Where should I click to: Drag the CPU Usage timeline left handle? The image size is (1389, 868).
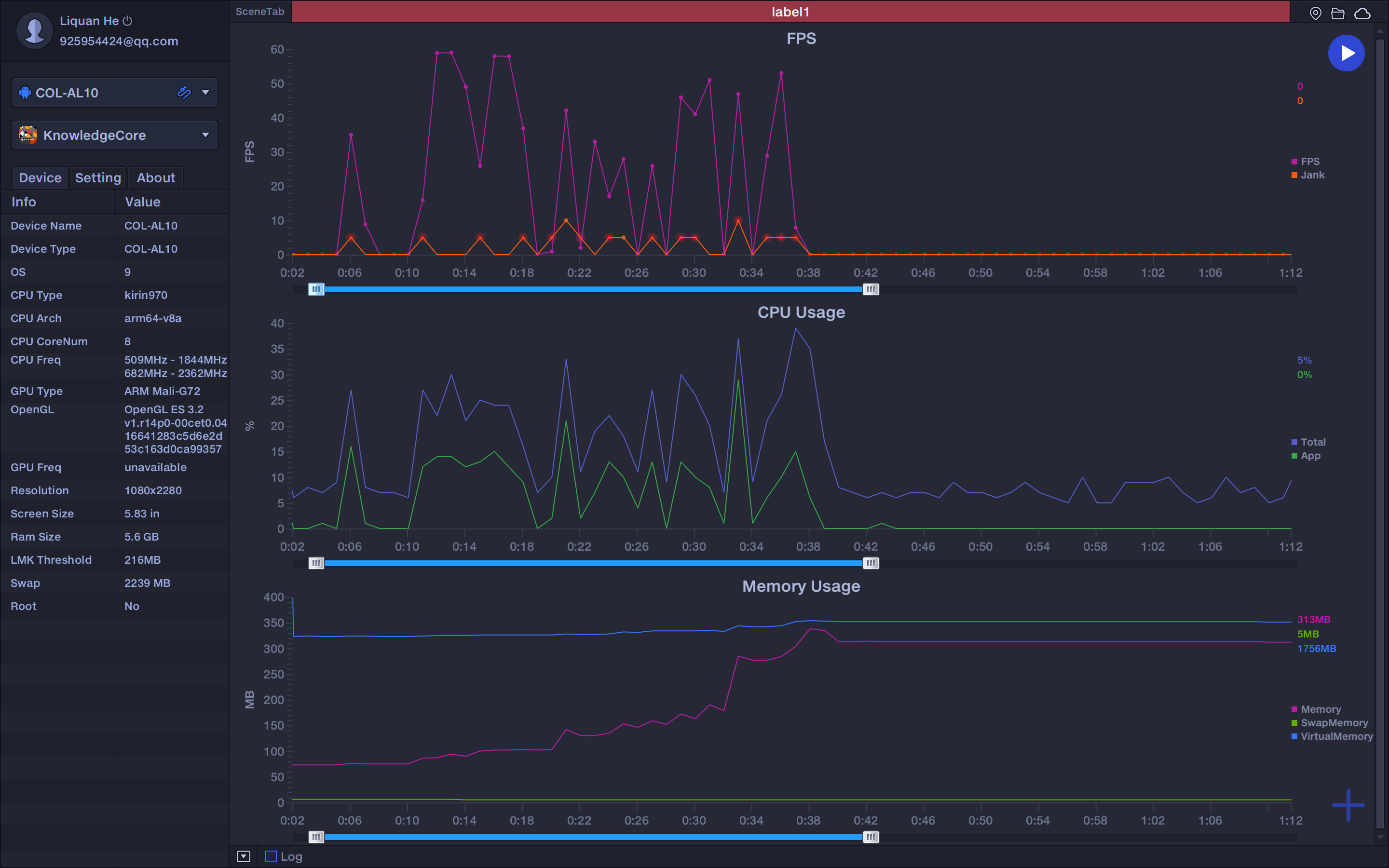click(316, 563)
